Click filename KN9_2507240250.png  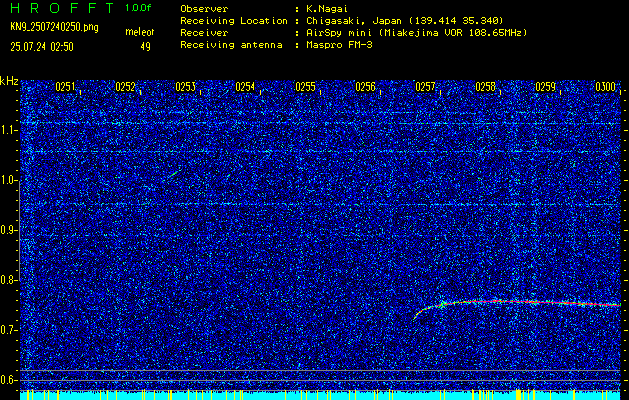pyautogui.click(x=54, y=27)
